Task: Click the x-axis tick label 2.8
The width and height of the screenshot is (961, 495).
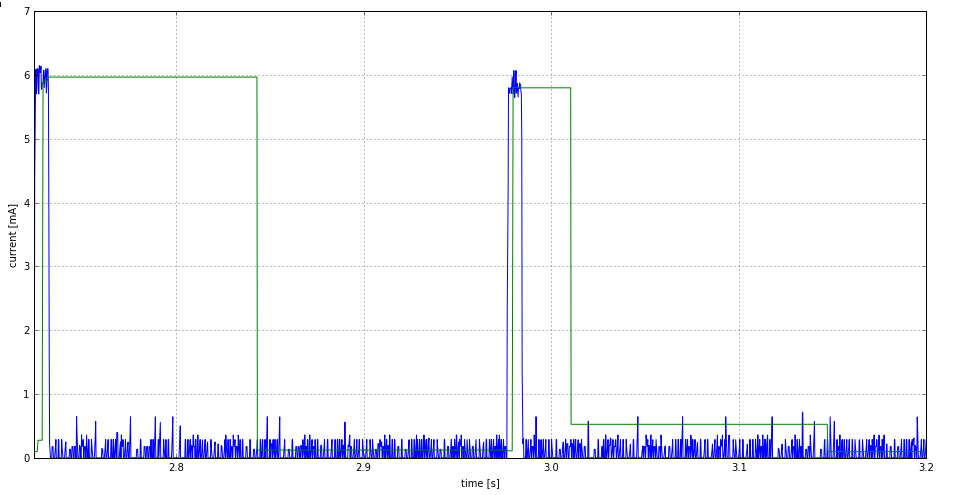Action: click(x=177, y=468)
